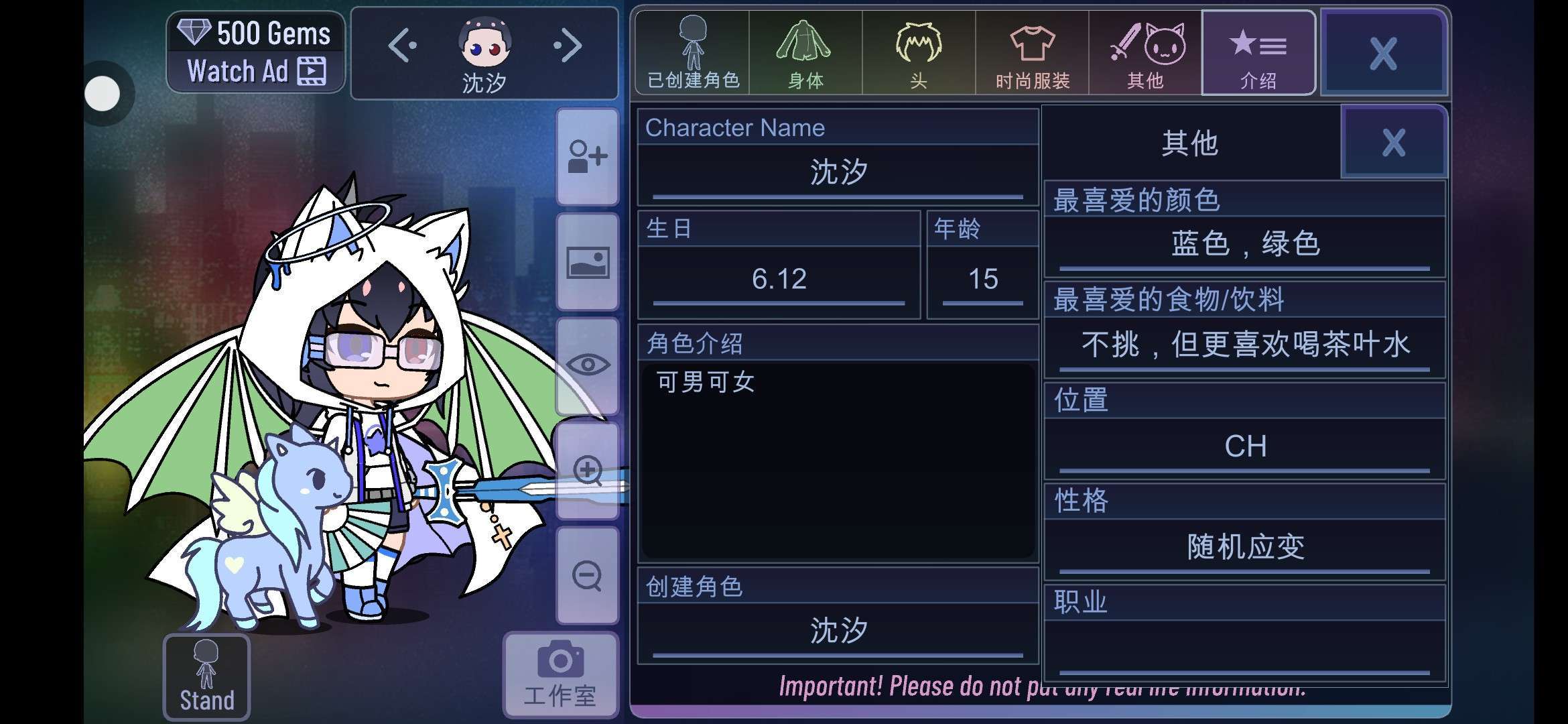Toggle the eye visibility button

[587, 365]
